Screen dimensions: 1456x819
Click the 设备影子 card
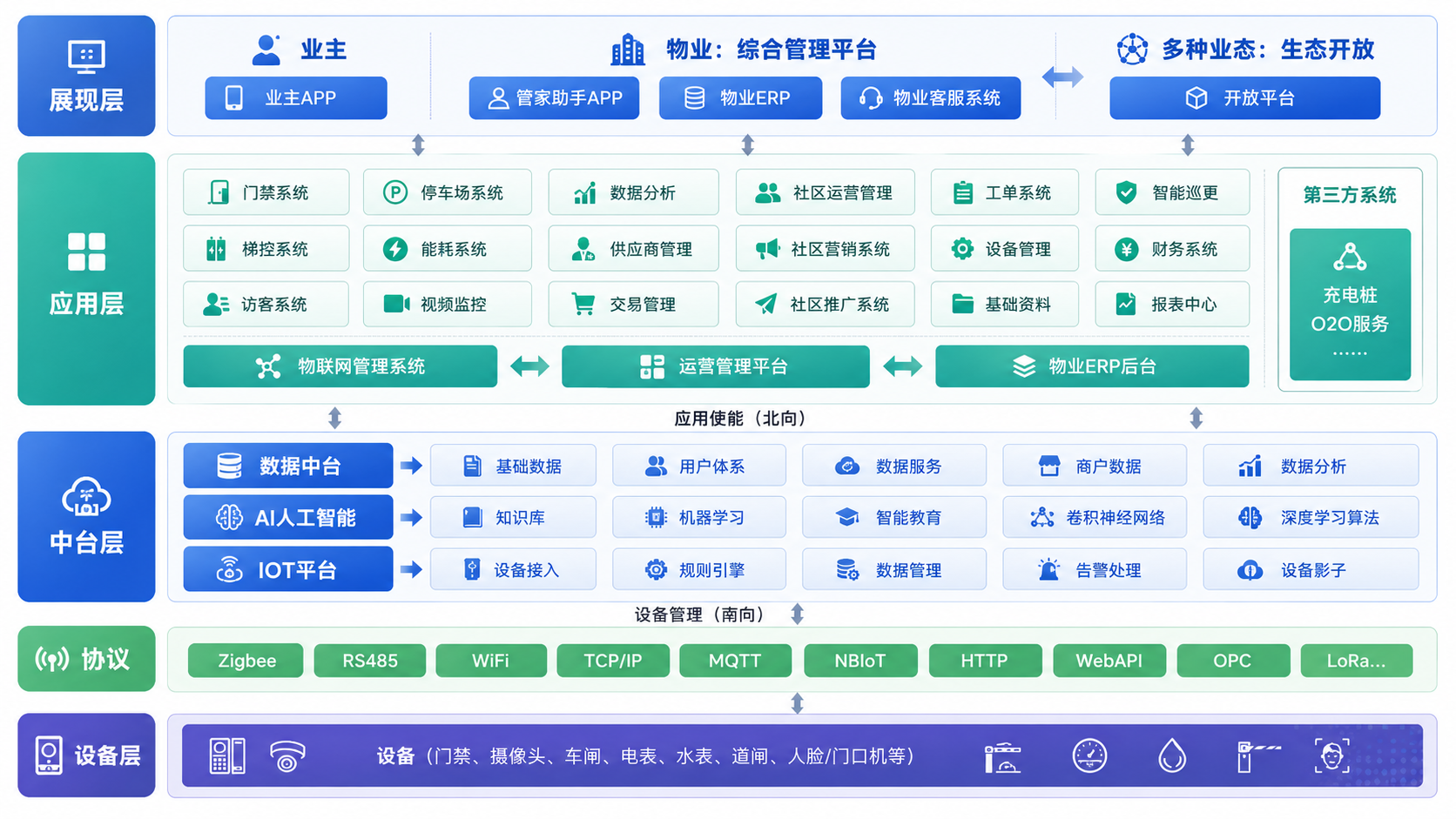[1311, 569]
